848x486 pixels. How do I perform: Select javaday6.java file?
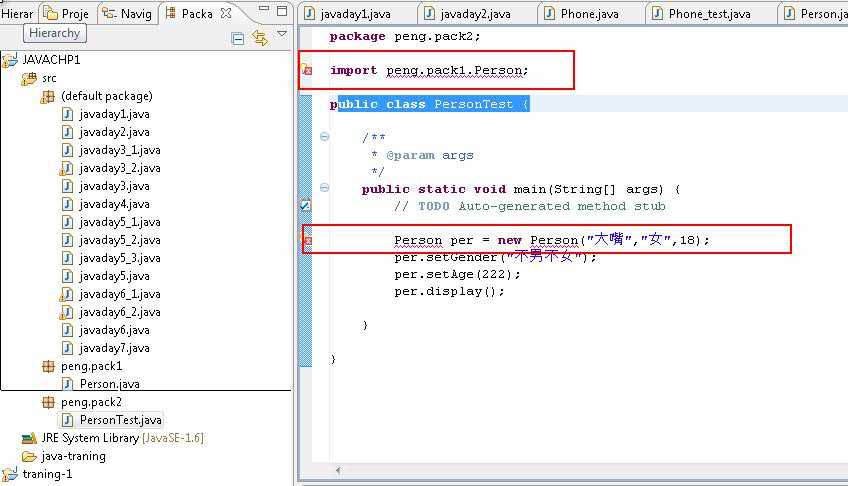(114, 330)
